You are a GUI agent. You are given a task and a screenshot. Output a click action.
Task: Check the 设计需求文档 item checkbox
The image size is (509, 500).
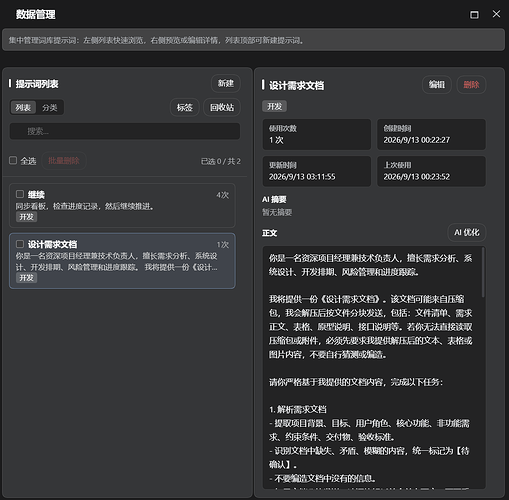(20, 244)
